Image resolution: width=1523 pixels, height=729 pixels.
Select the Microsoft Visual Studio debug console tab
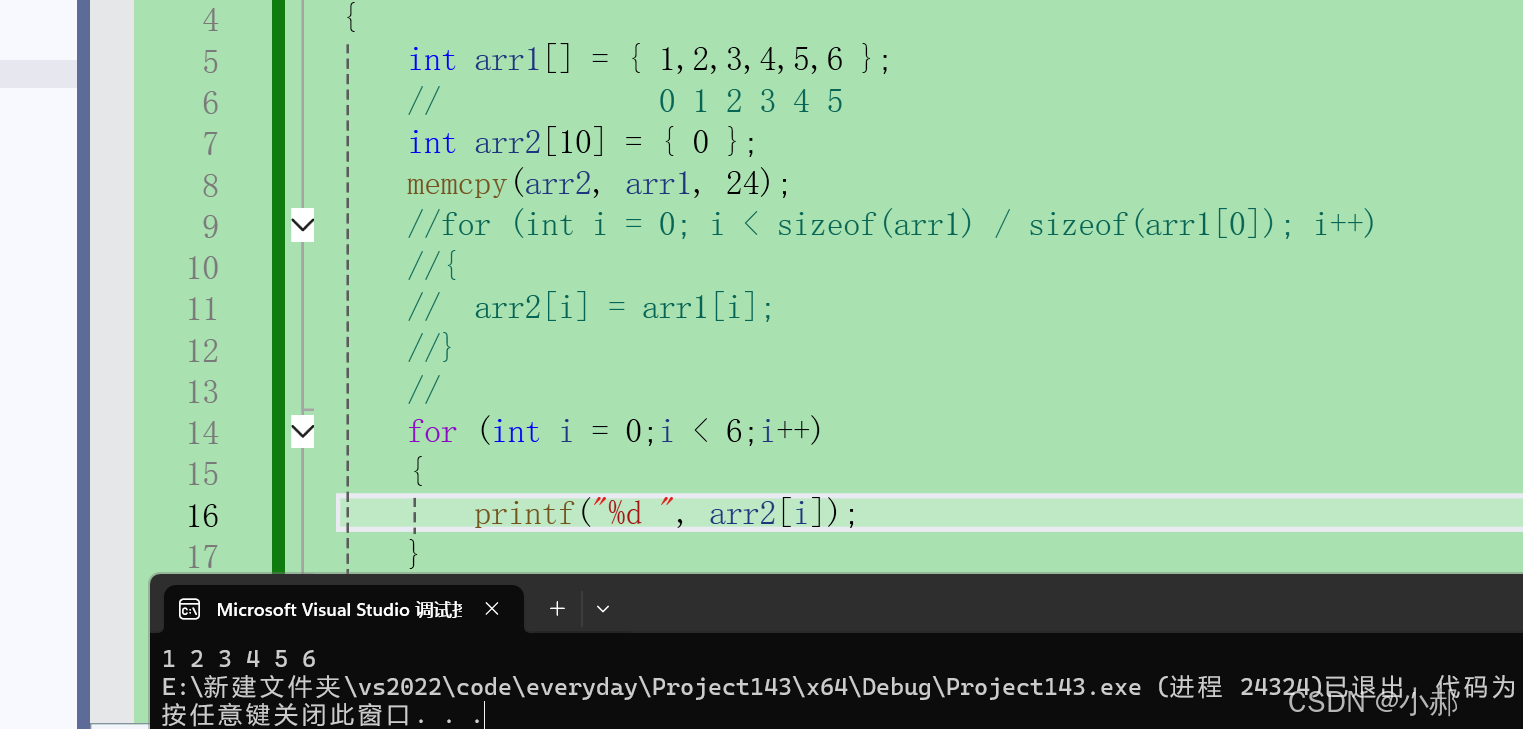[x=343, y=609]
